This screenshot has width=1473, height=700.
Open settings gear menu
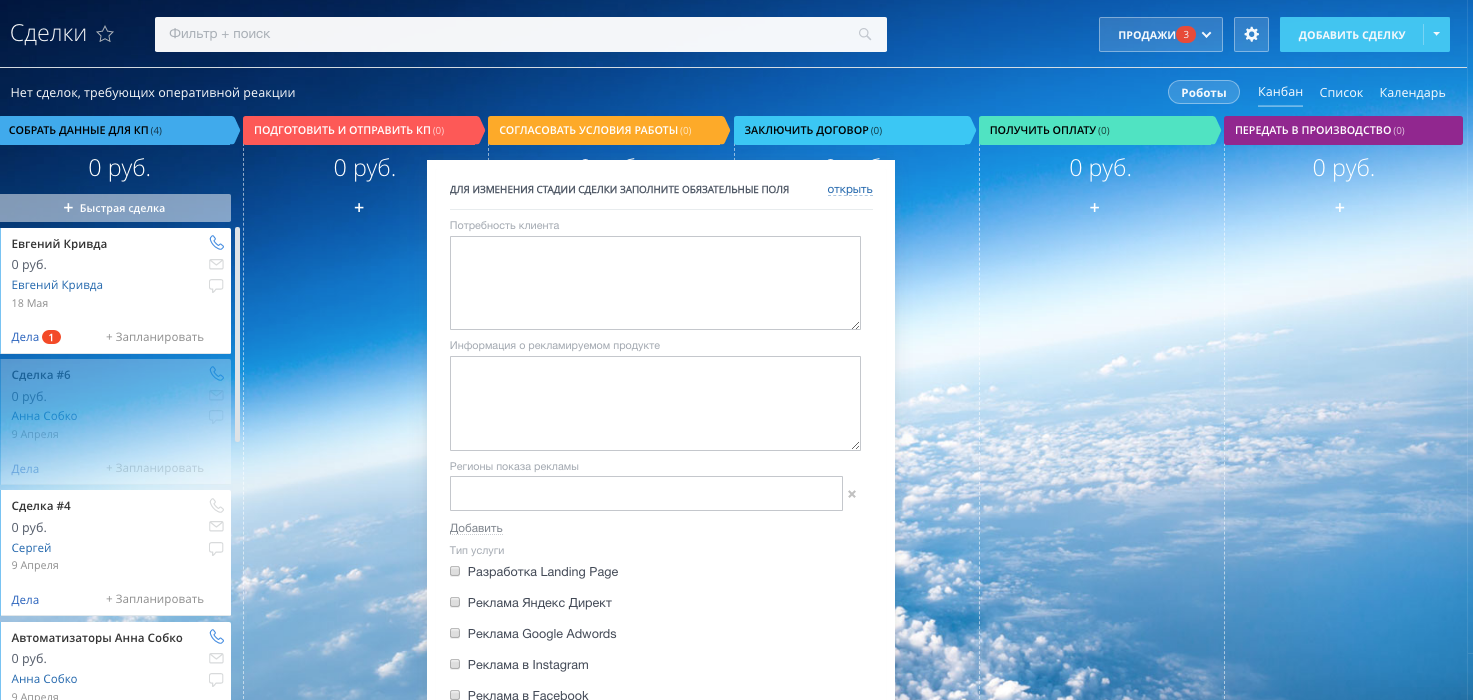(x=1251, y=34)
